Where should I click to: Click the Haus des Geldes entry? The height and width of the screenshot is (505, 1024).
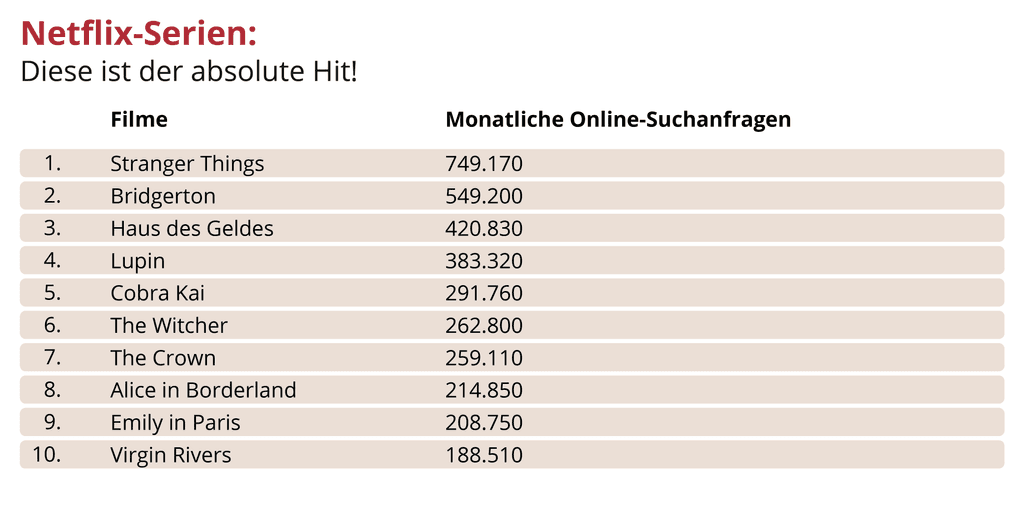[x=192, y=229]
